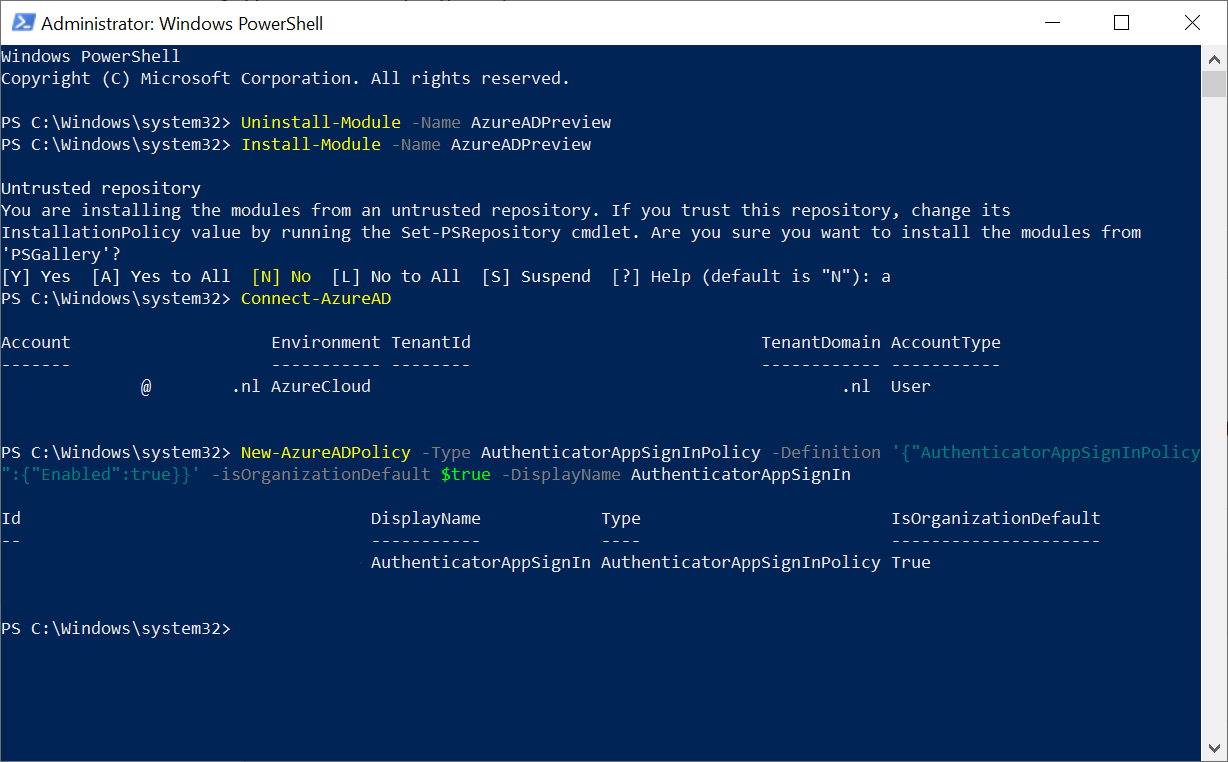Viewport: 1228px width, 762px height.
Task: Maximize the PowerShell window
Action: [1121, 23]
